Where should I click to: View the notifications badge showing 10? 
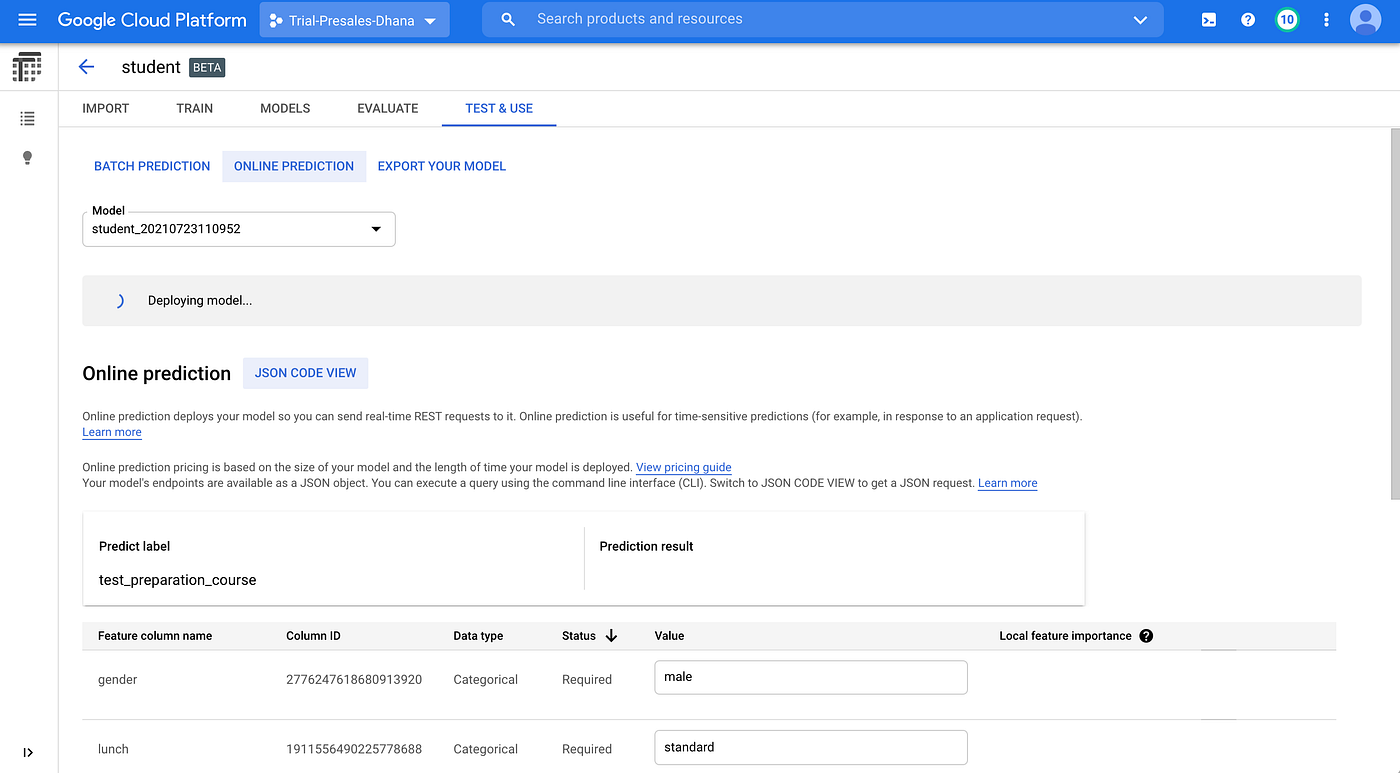point(1286,19)
